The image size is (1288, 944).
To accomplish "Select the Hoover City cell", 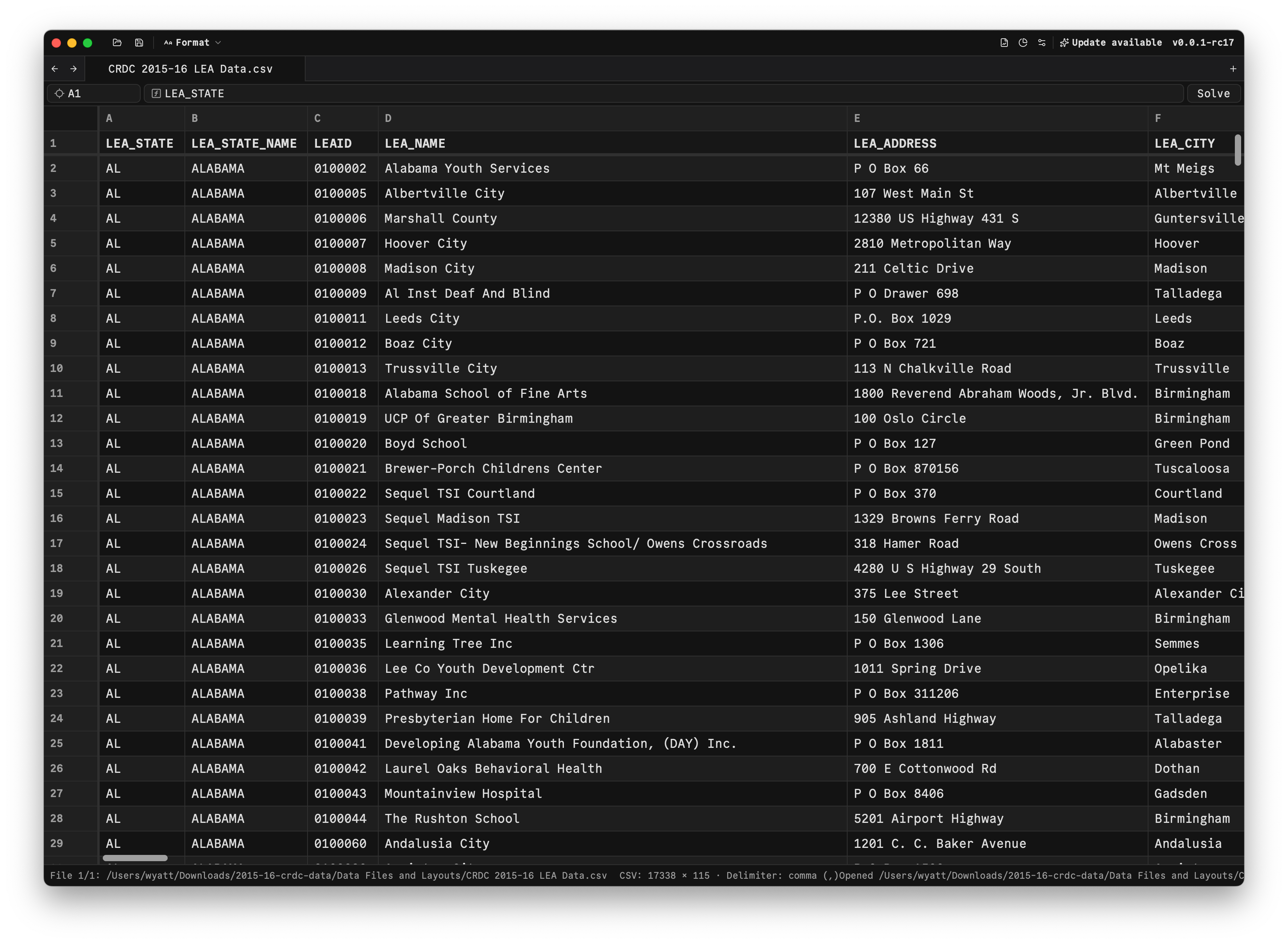I will 612,243.
